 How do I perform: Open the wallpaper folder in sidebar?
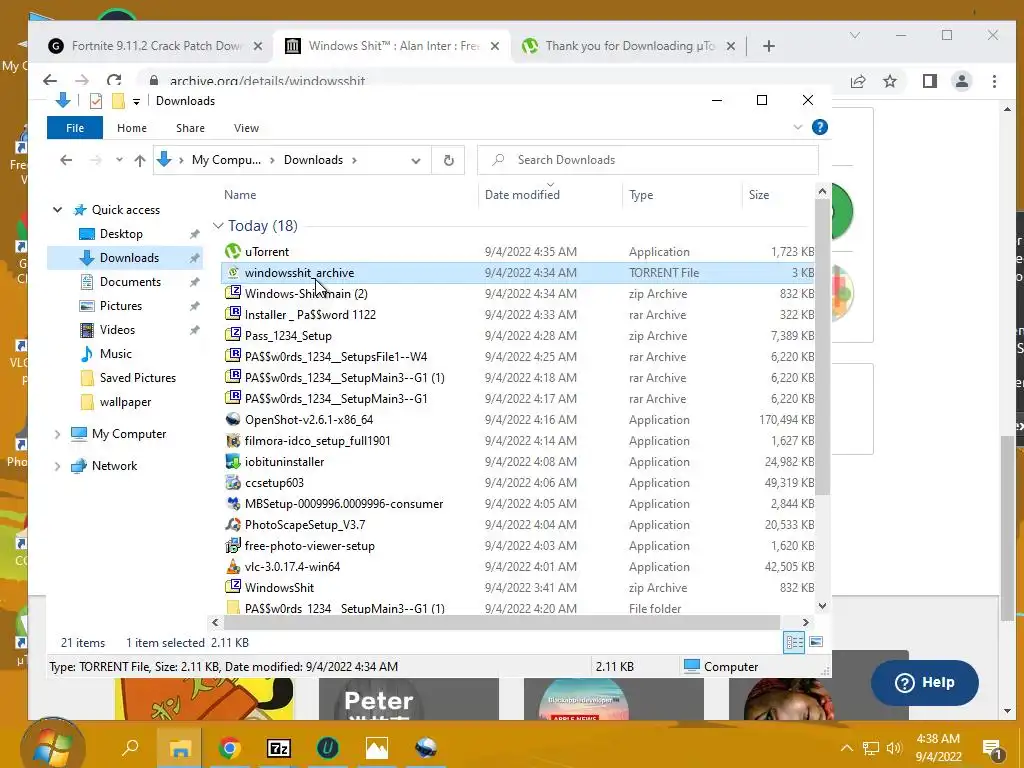coord(125,402)
